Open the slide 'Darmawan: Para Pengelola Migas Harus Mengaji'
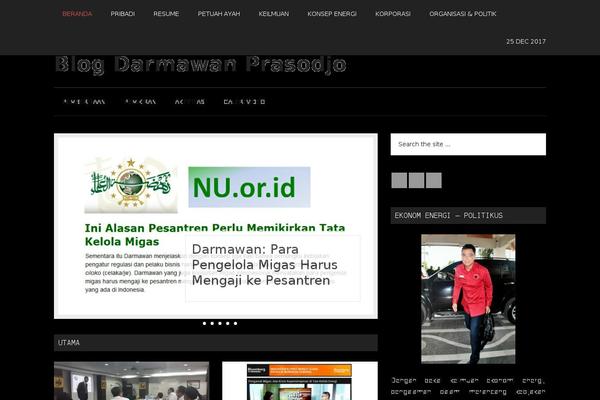The width and height of the screenshot is (600, 400). tap(264, 265)
